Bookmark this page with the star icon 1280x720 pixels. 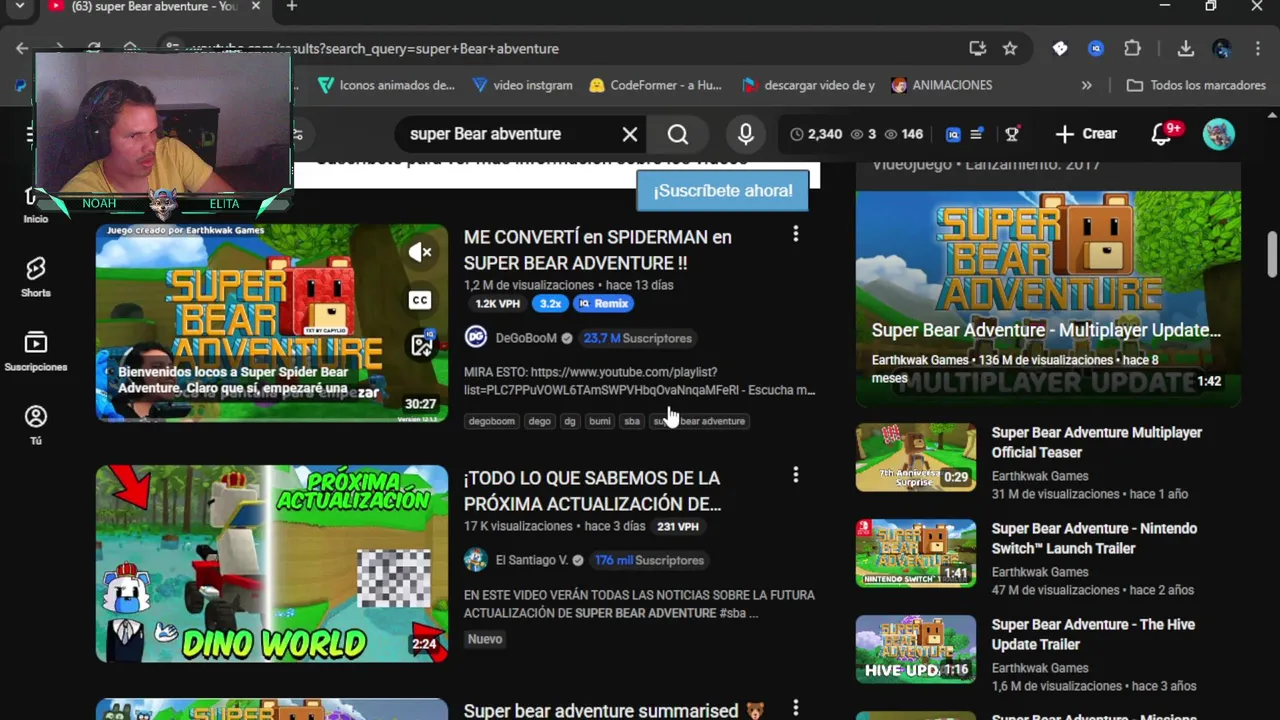(1010, 48)
